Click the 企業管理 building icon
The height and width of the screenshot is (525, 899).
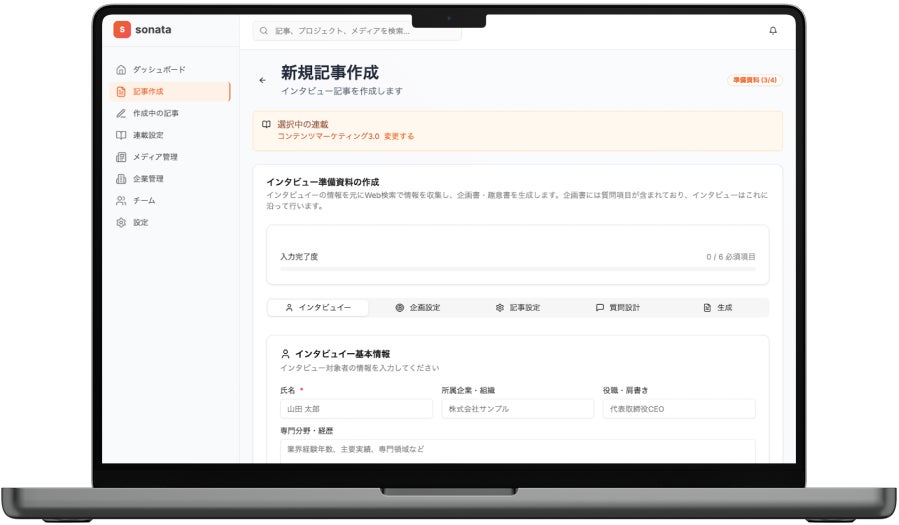pyautogui.click(x=121, y=179)
